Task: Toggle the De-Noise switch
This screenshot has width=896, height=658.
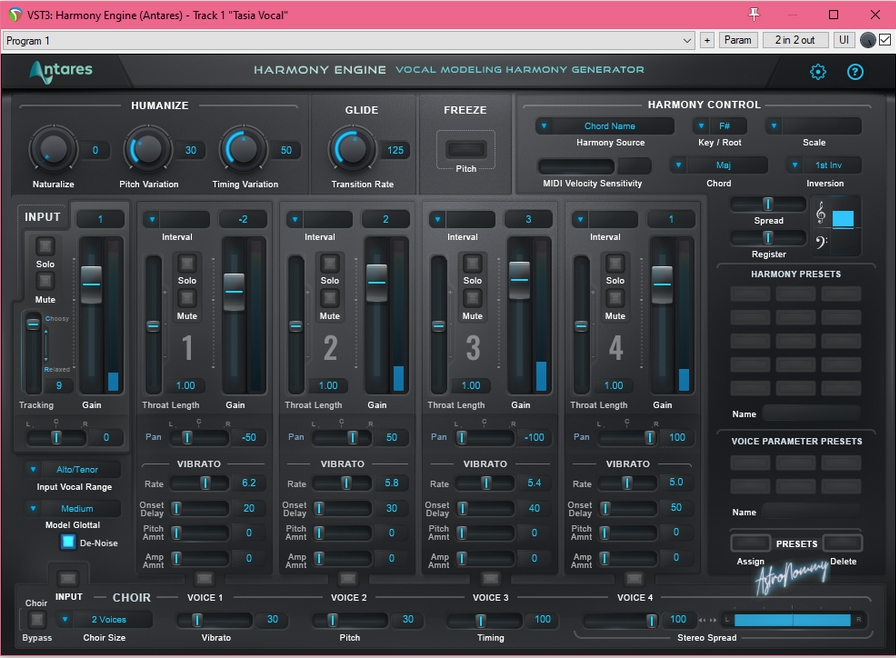Action: (68, 542)
